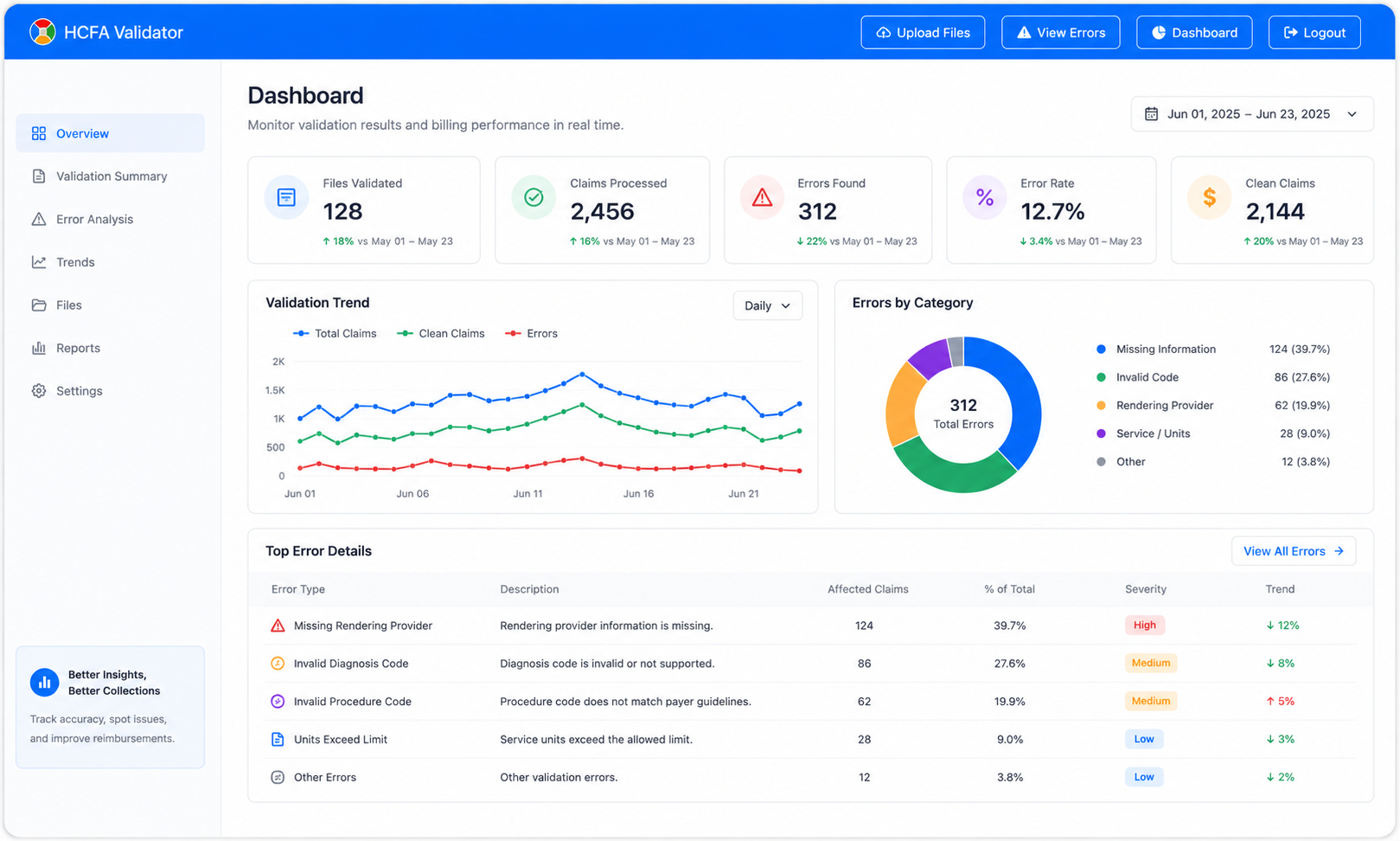Click the Claims Processed checkmark icon
The height and width of the screenshot is (841, 1400).
point(534,197)
